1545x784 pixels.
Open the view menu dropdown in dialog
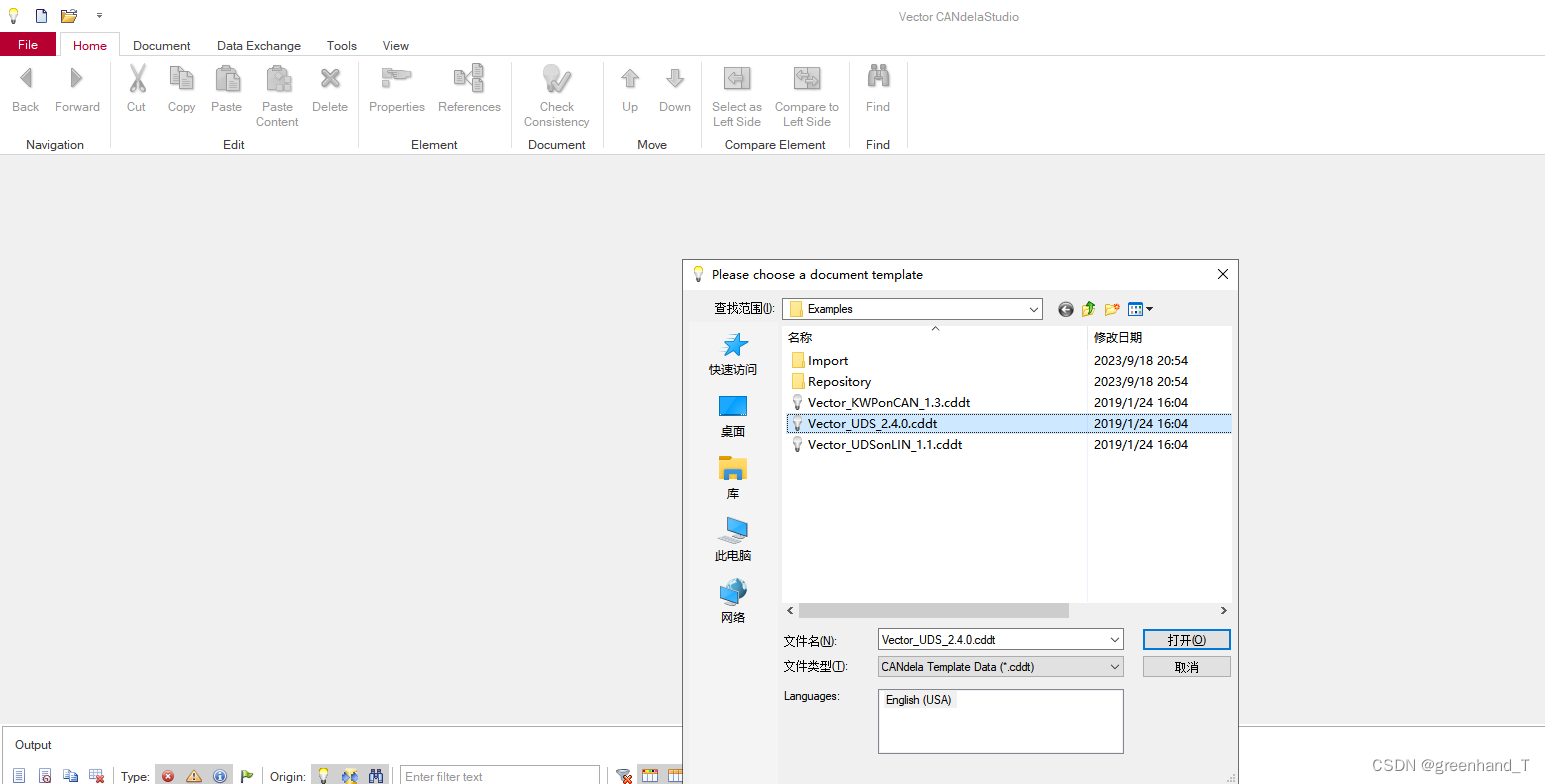click(1149, 309)
